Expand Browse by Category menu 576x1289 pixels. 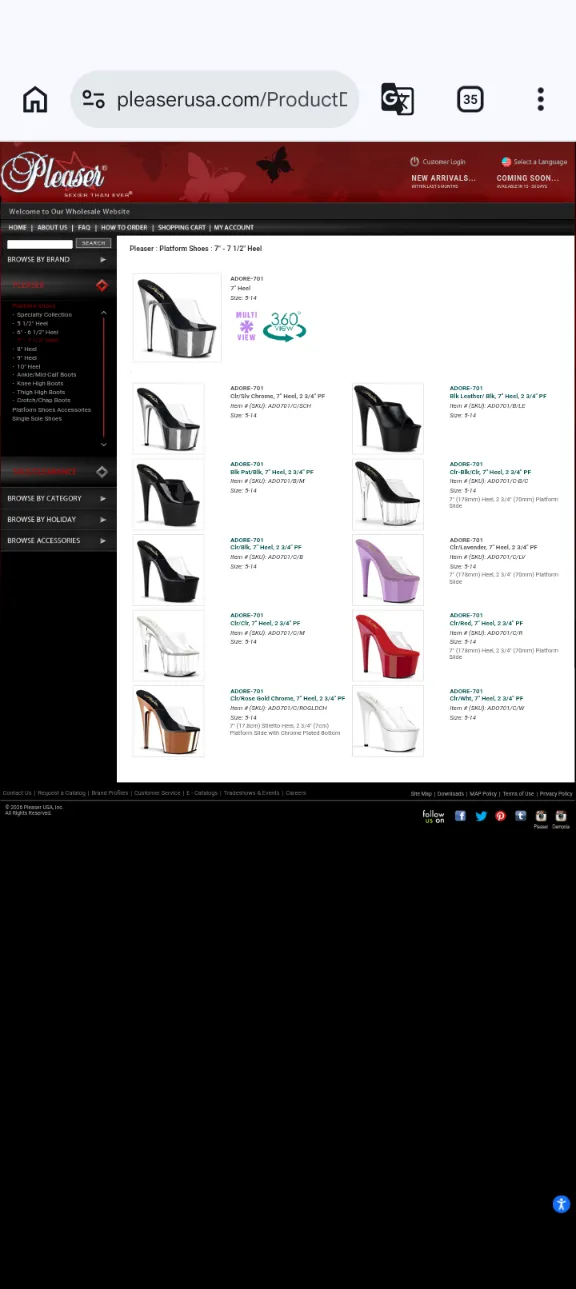[58, 498]
